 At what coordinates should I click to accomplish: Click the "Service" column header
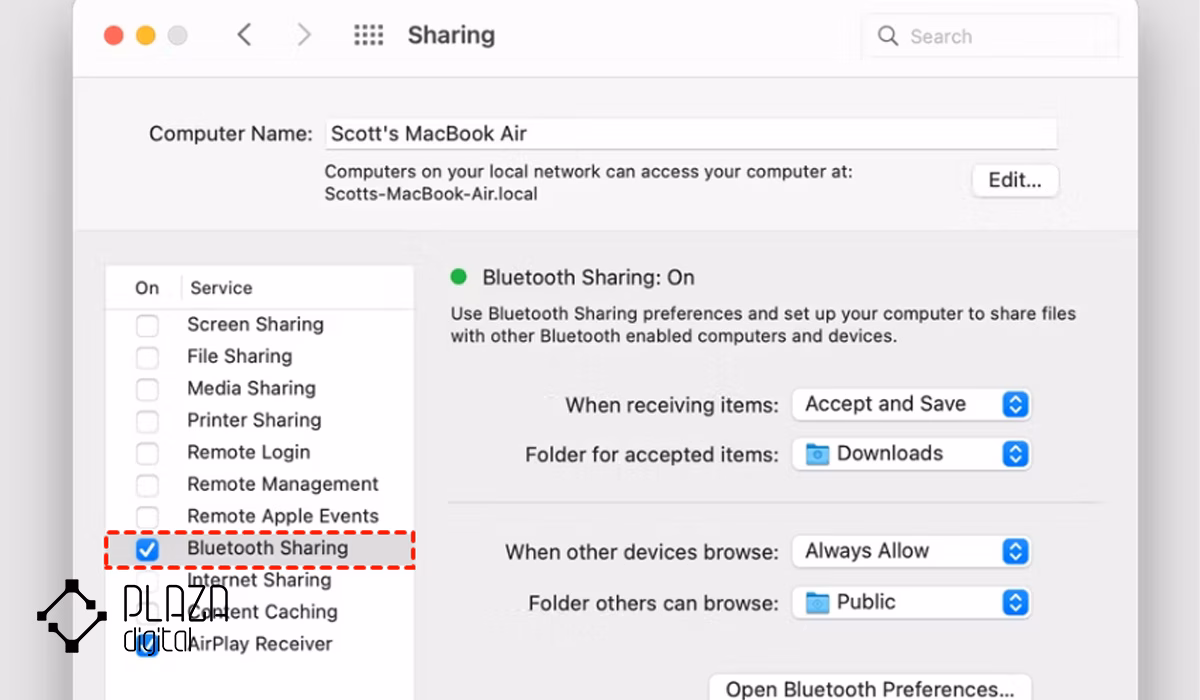221,288
